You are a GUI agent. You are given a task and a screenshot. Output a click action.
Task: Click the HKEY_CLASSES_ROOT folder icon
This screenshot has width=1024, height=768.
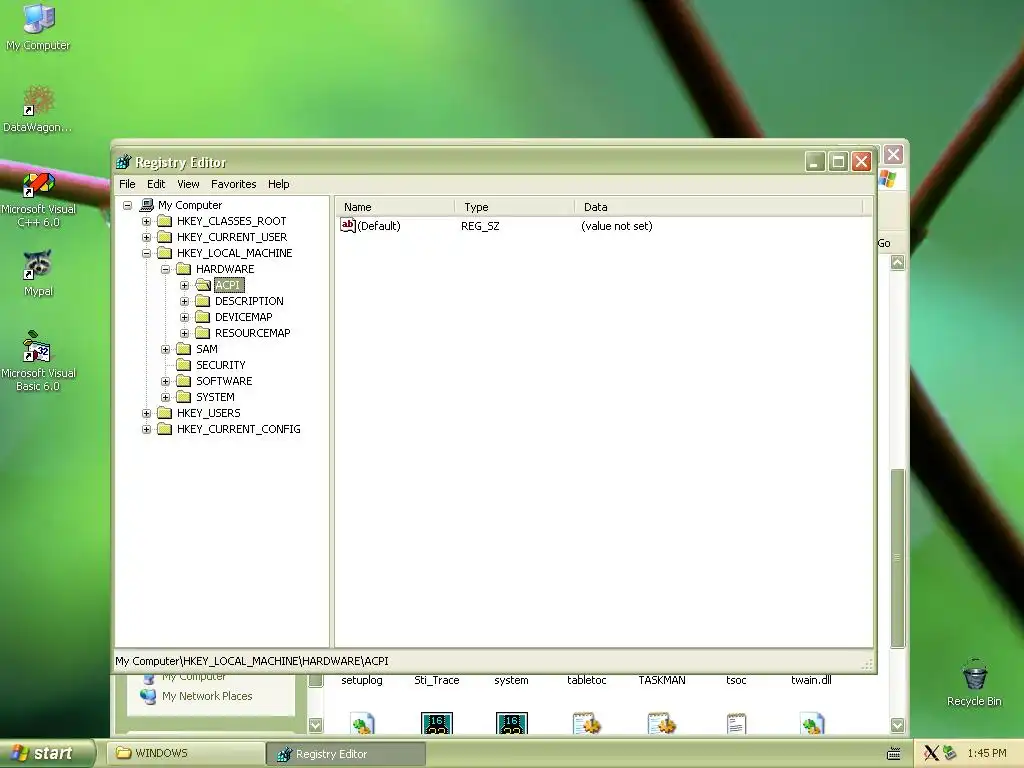(x=165, y=221)
